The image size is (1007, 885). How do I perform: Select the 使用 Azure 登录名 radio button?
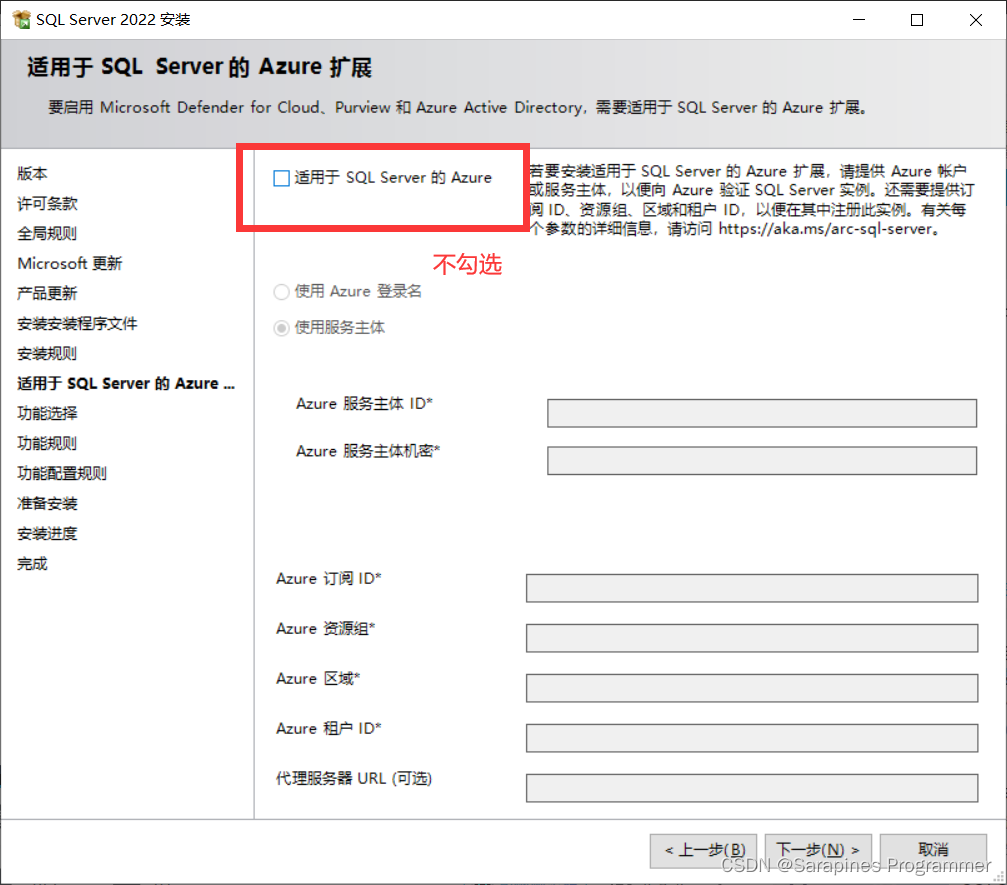(281, 292)
